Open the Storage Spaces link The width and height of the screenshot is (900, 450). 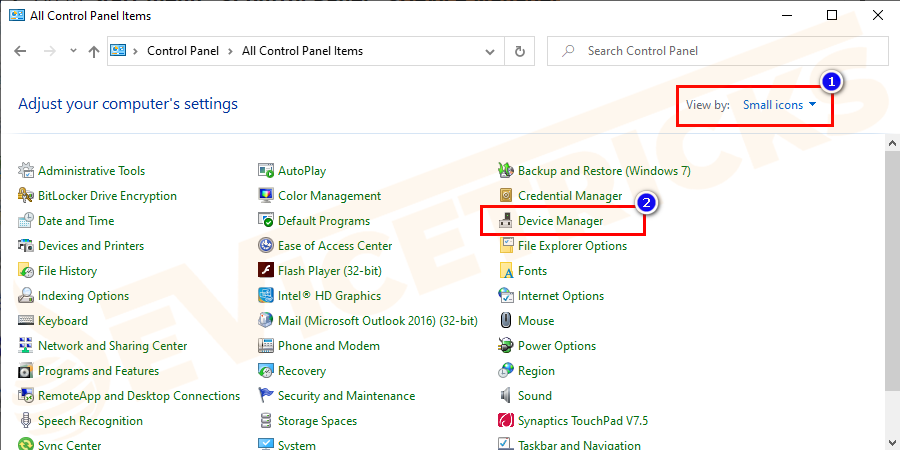click(317, 421)
